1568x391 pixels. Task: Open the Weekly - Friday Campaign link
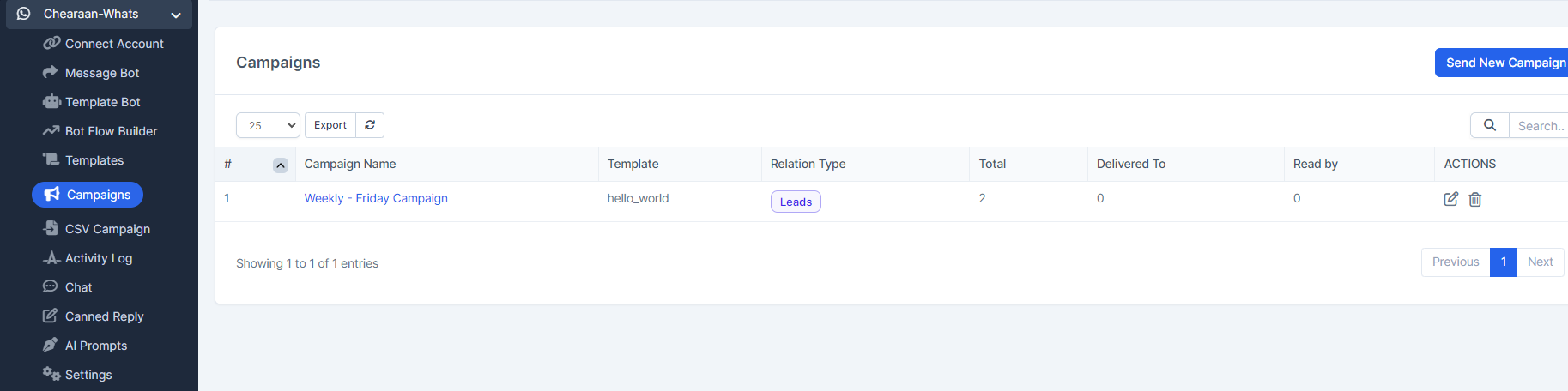(x=376, y=198)
